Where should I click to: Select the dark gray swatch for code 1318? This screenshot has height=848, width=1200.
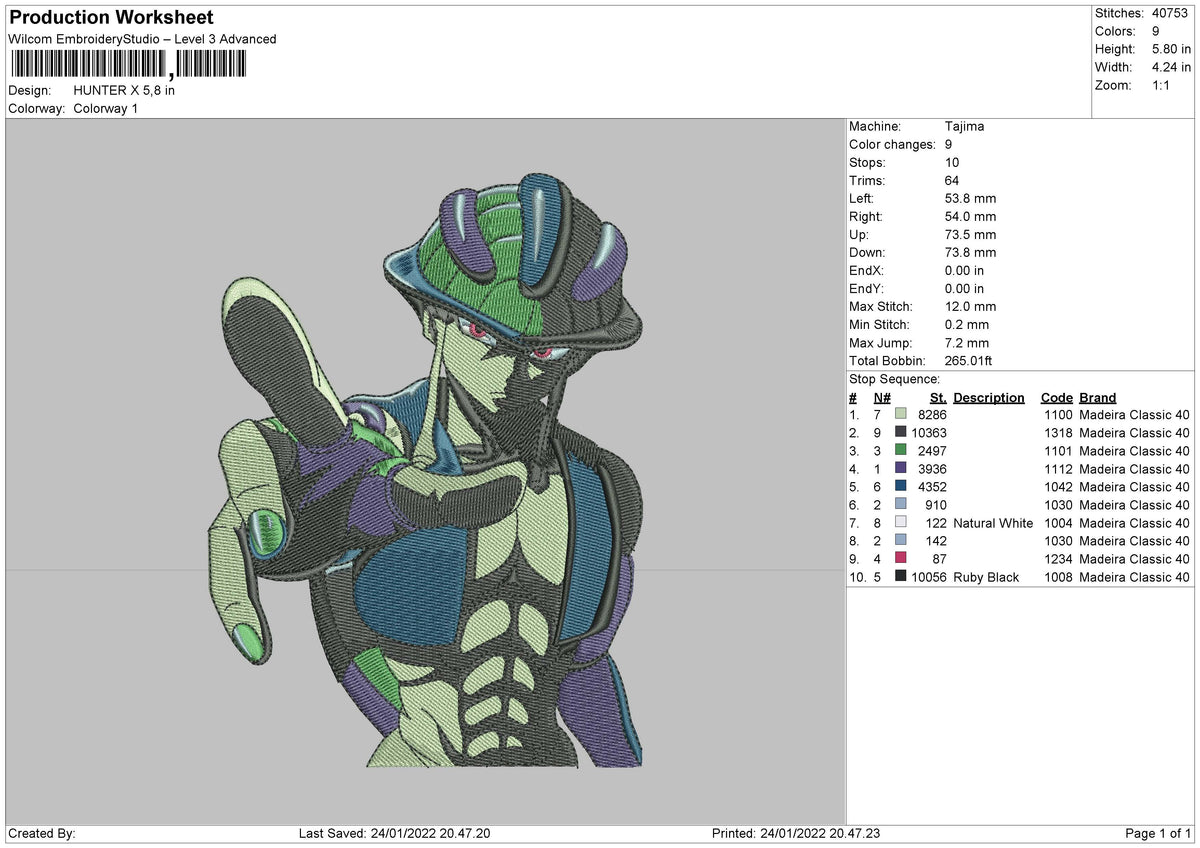click(901, 432)
